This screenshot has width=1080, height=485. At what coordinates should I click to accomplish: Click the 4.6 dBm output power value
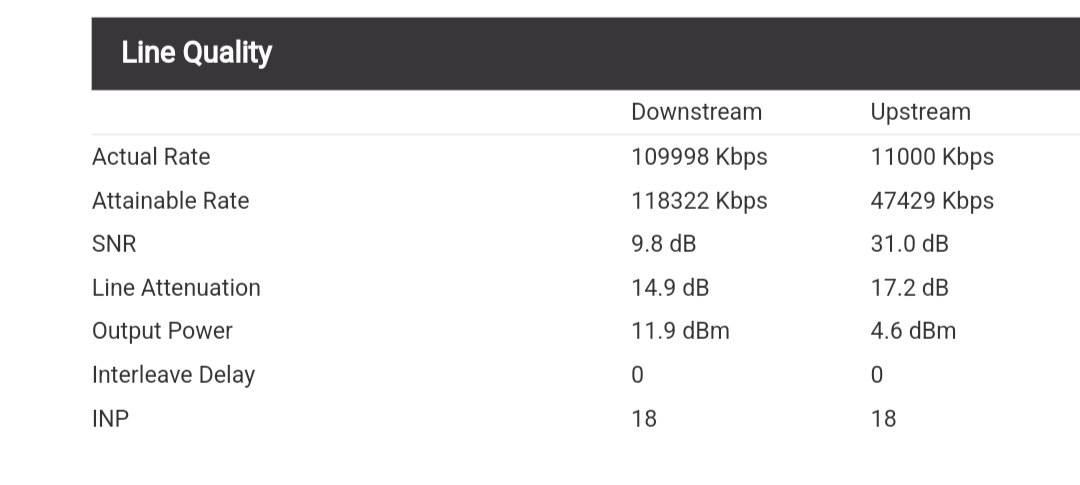pyautogui.click(x=913, y=331)
